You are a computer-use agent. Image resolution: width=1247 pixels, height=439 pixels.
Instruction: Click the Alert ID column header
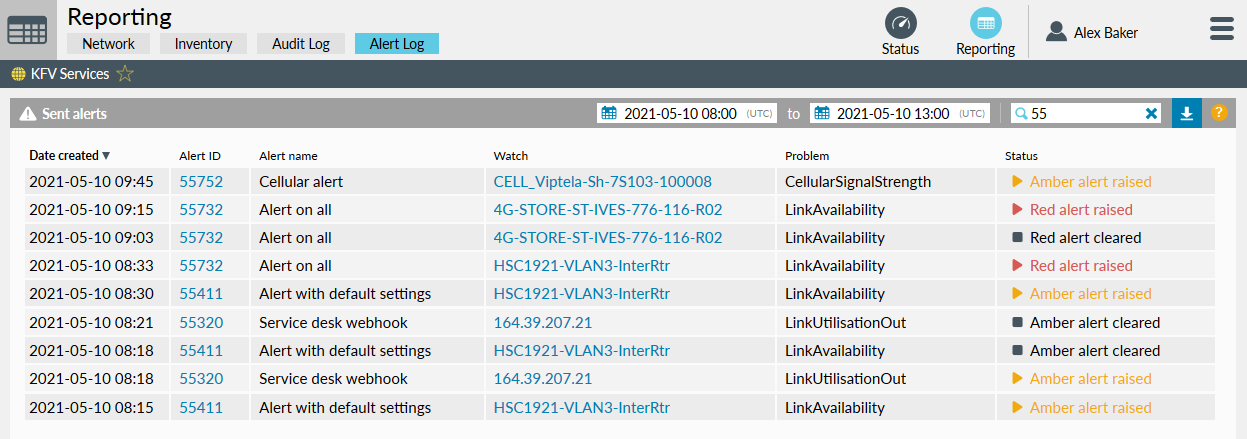tap(200, 156)
